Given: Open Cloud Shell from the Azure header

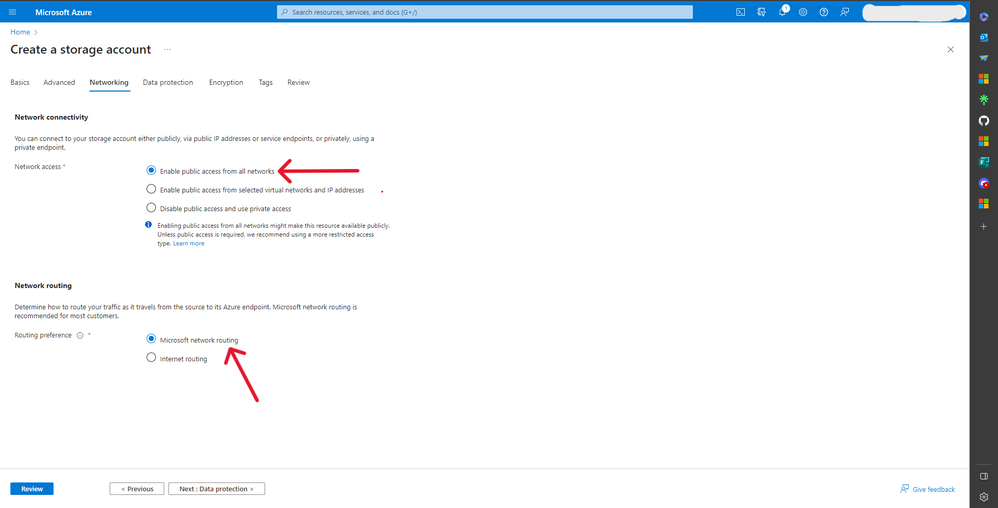Looking at the screenshot, I should pyautogui.click(x=740, y=12).
